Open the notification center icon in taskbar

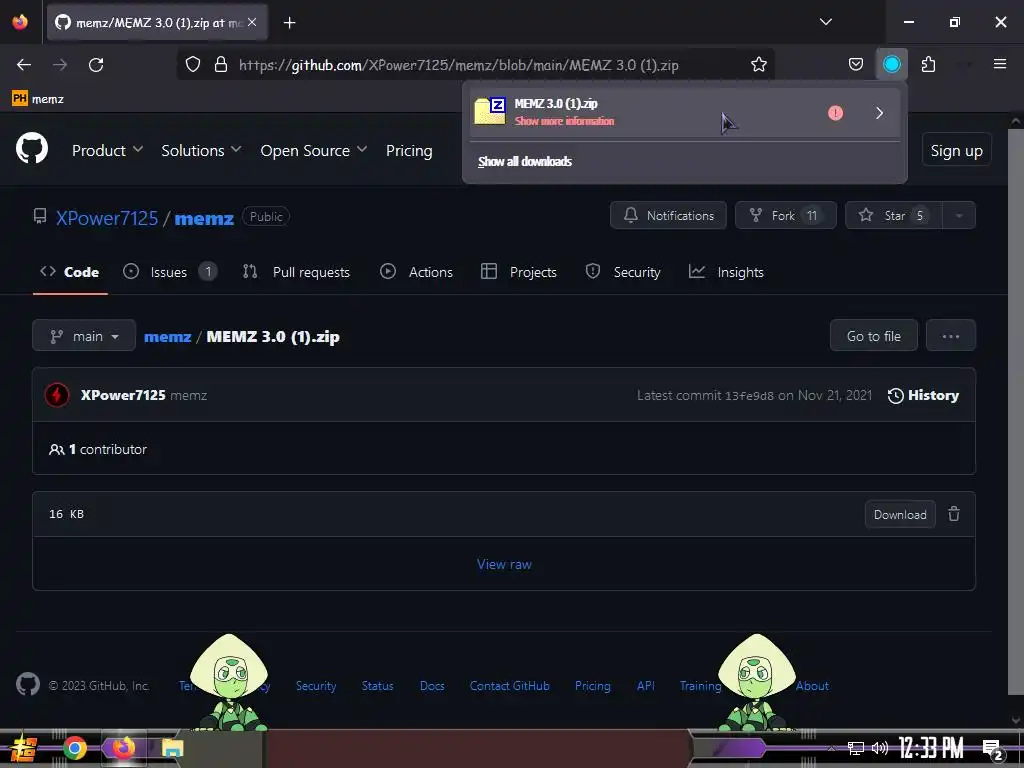tap(993, 750)
